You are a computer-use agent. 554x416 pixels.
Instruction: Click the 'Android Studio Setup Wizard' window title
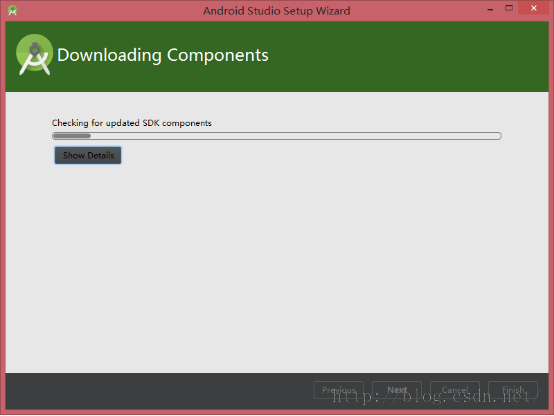tap(277, 11)
